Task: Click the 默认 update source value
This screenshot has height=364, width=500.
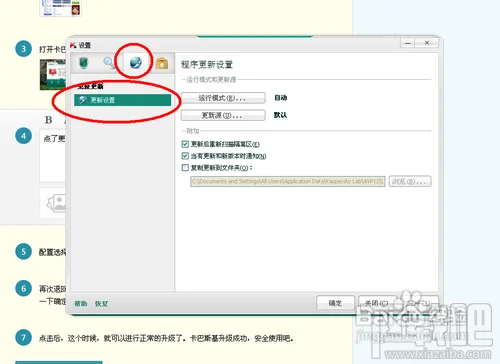Action: coord(280,115)
